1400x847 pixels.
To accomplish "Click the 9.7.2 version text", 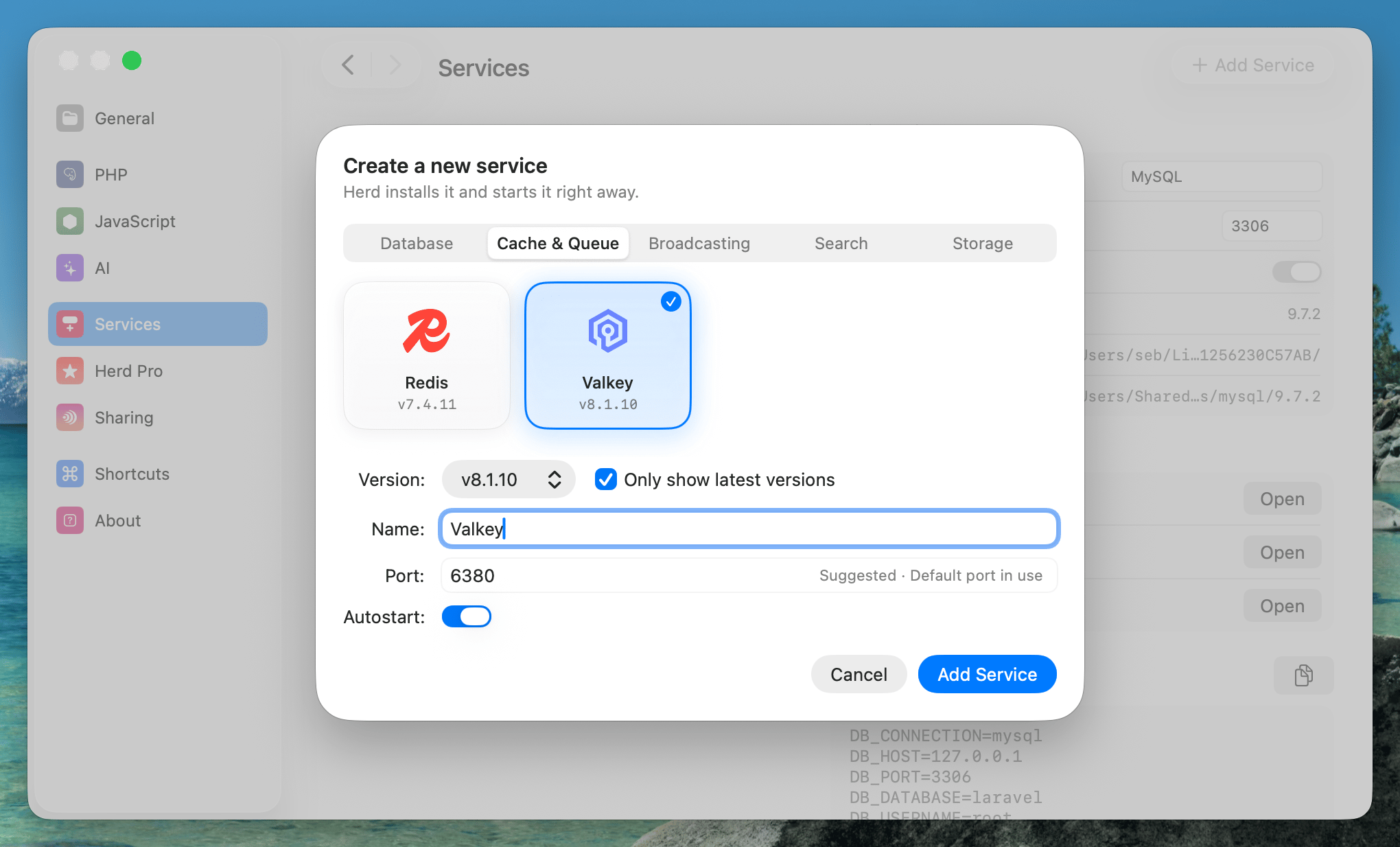I will [1303, 314].
